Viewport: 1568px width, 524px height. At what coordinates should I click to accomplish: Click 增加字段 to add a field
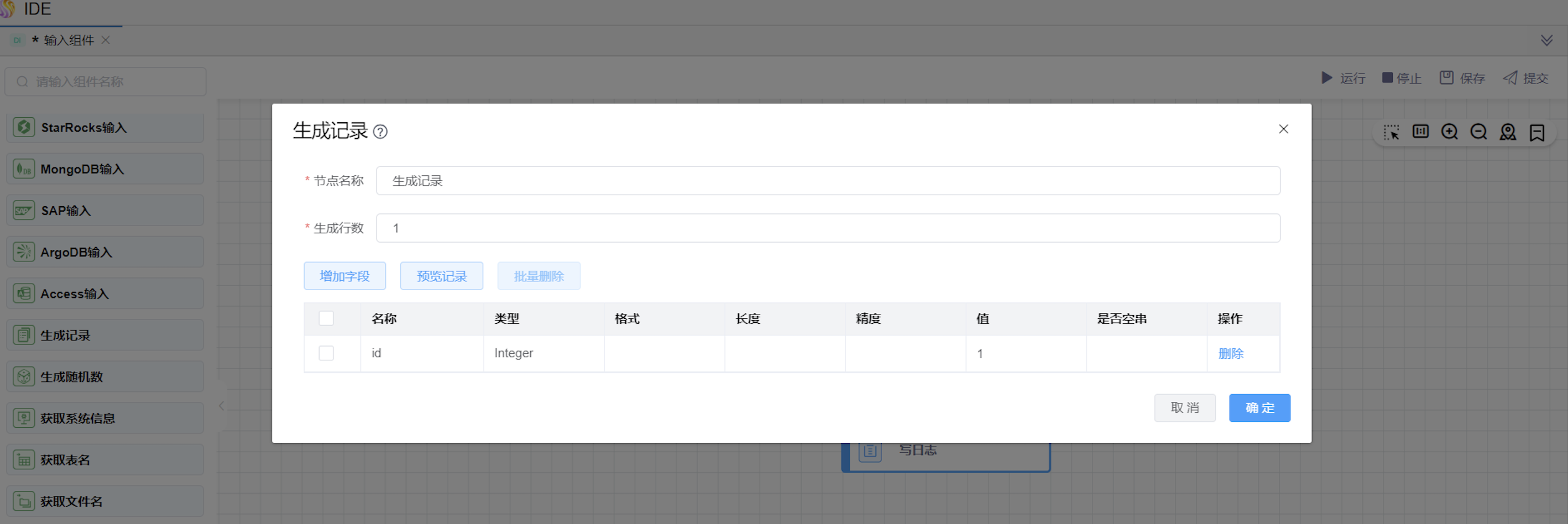point(344,276)
